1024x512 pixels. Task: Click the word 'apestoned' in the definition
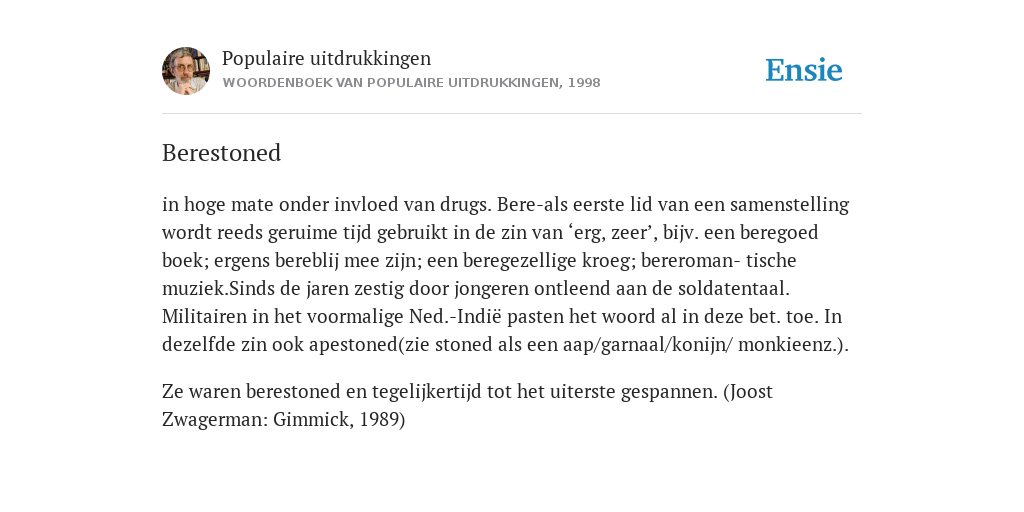pos(353,345)
